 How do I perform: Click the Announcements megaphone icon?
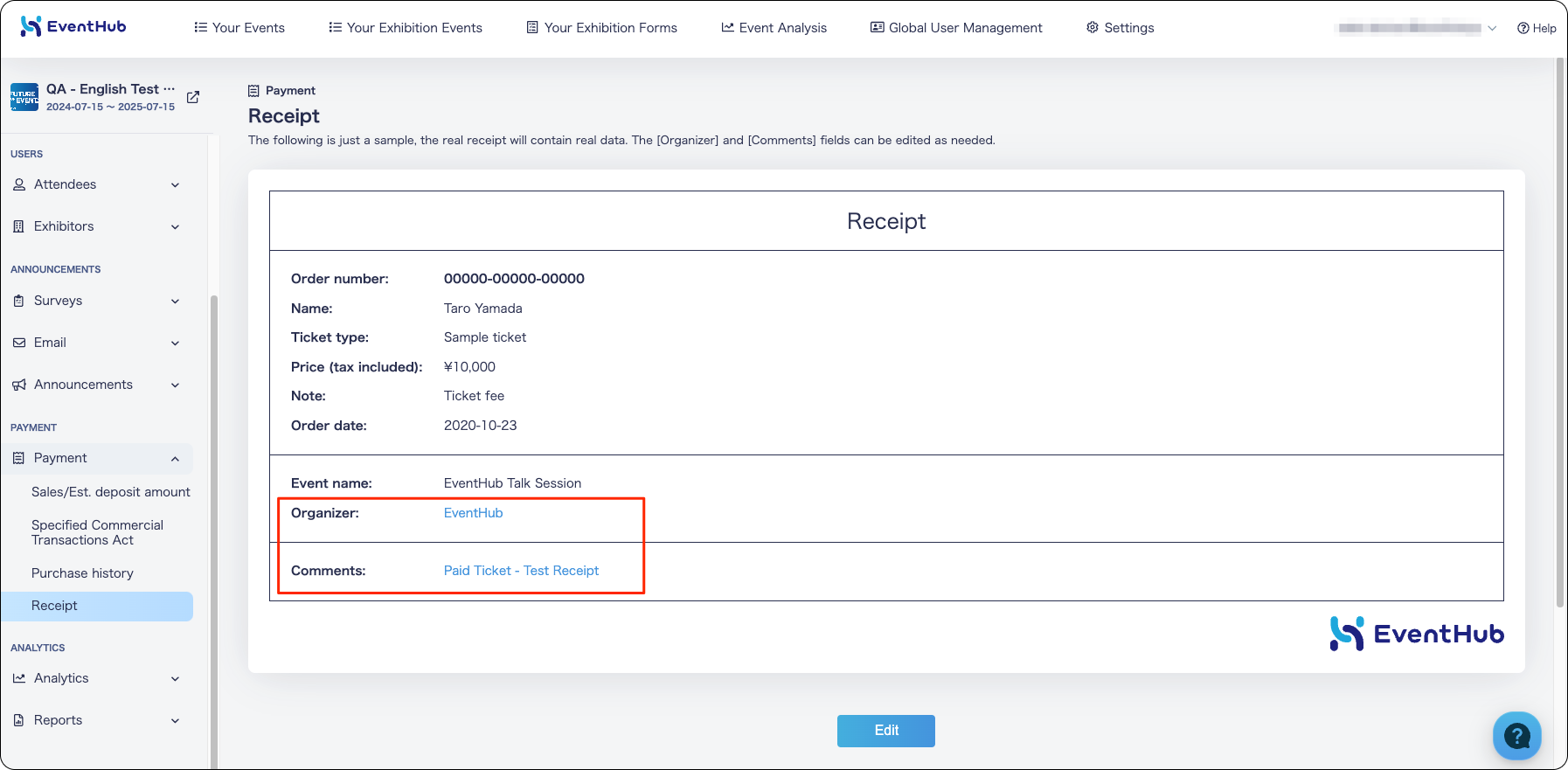[19, 385]
